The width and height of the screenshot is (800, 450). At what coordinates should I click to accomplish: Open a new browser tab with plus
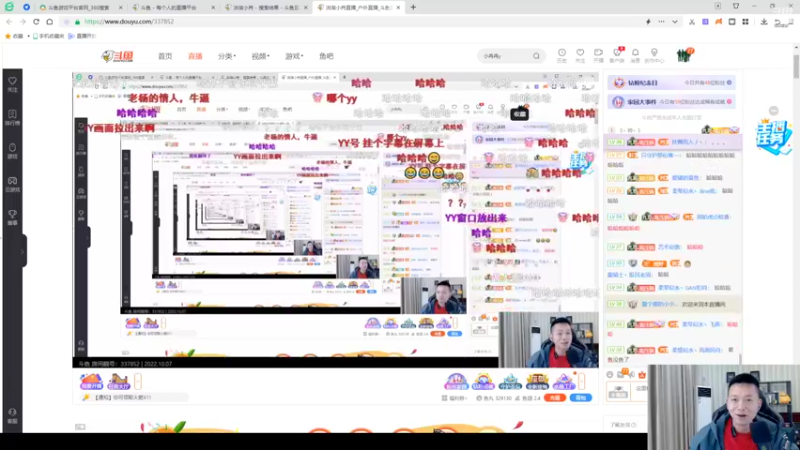pyautogui.click(x=413, y=7)
